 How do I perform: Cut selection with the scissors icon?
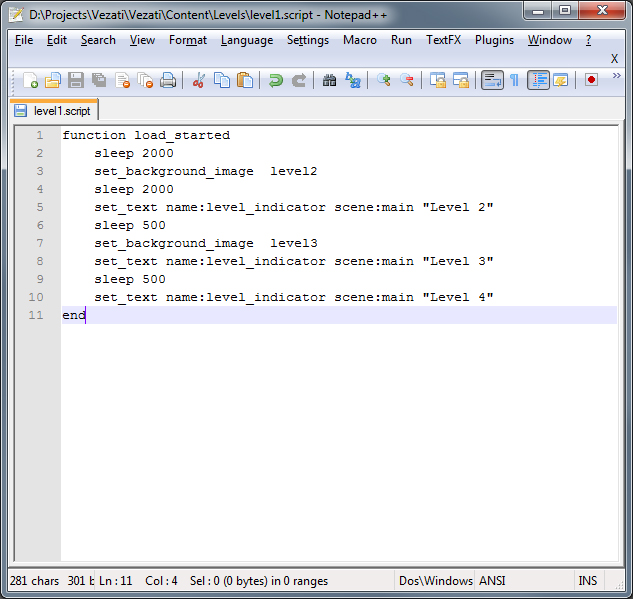[199, 80]
